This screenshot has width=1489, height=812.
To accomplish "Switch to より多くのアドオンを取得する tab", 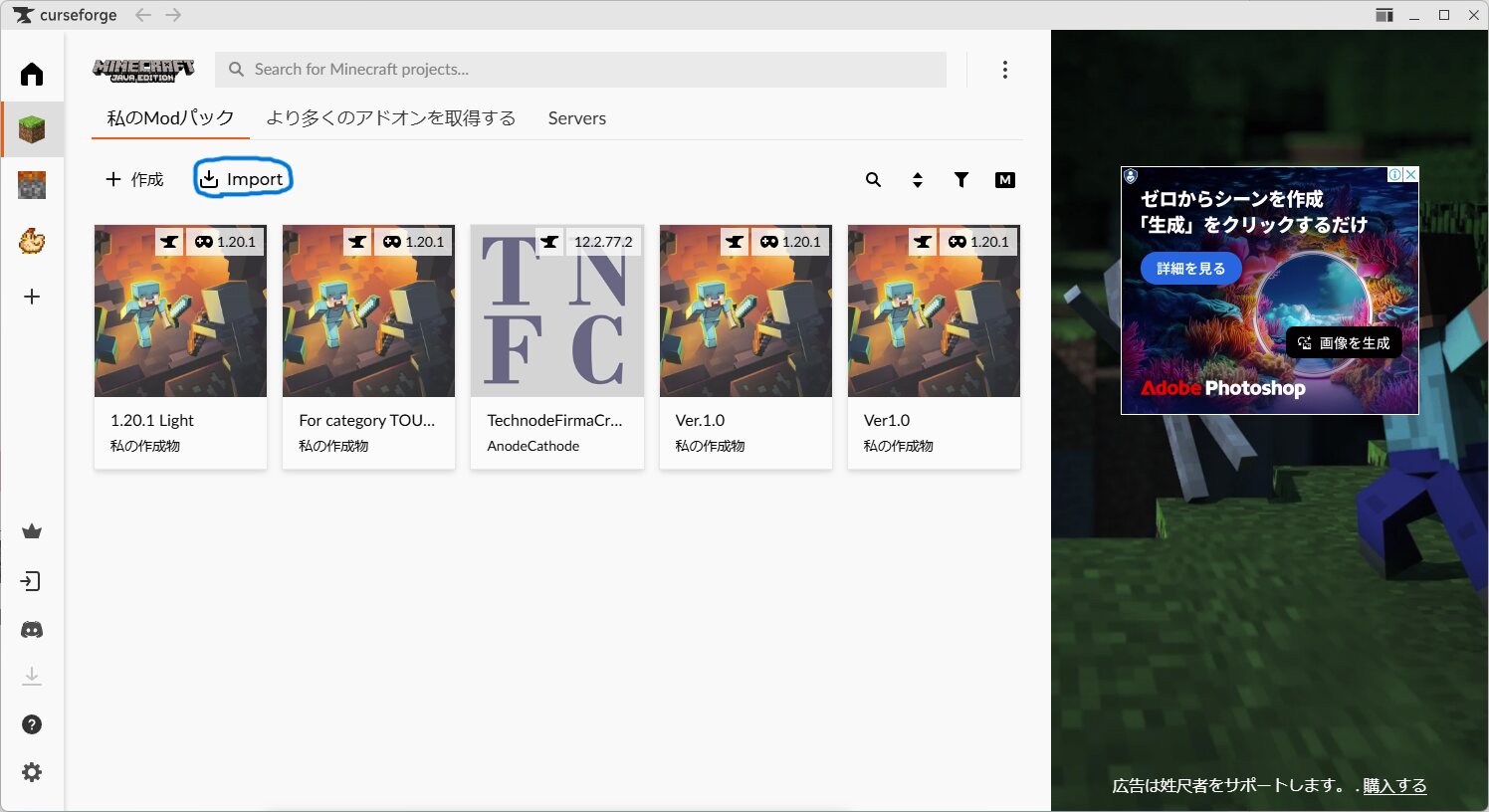I will pos(390,118).
